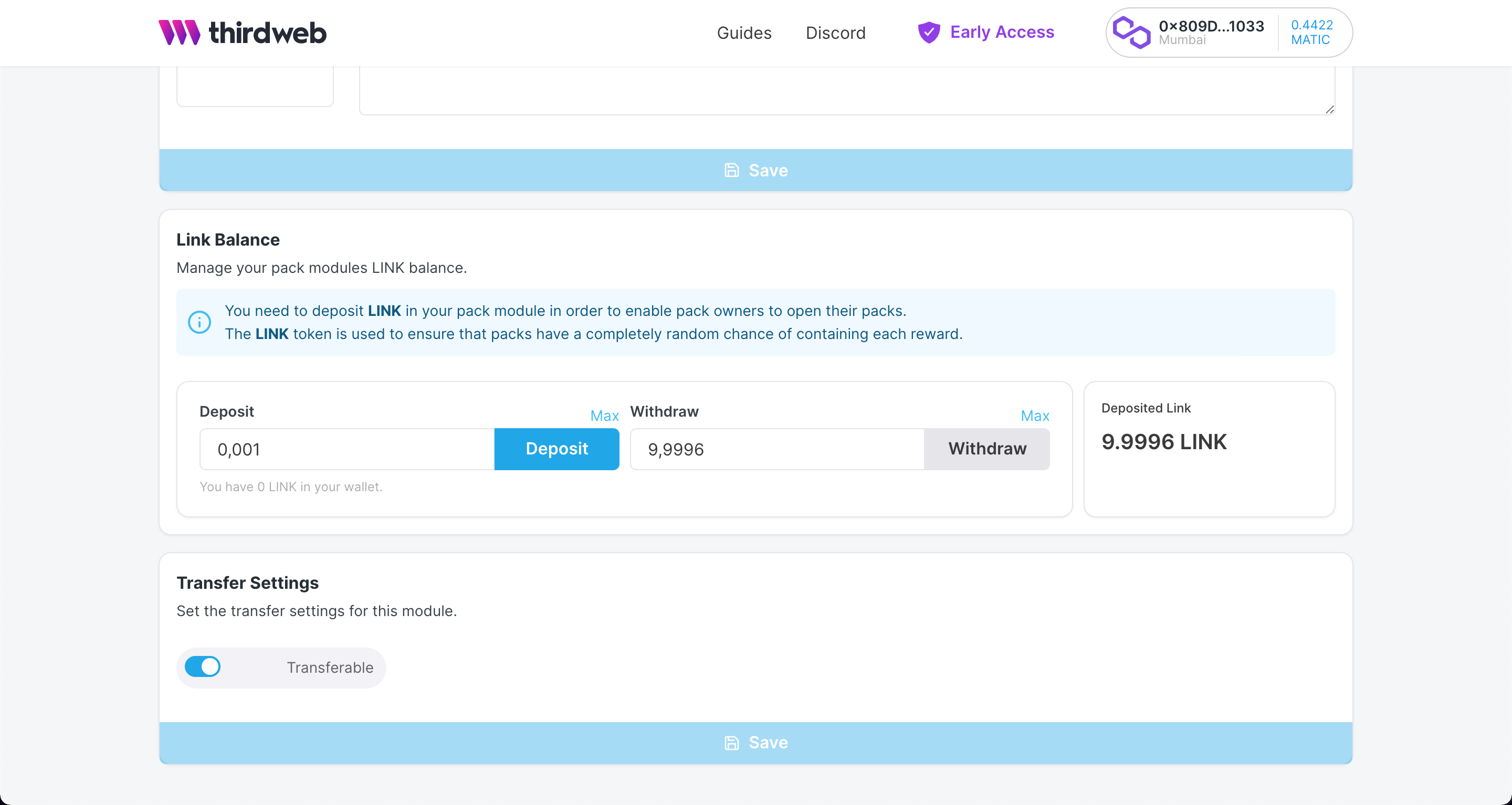Focus the Deposit amount input
Image resolution: width=1512 pixels, height=805 pixels.
coord(347,449)
